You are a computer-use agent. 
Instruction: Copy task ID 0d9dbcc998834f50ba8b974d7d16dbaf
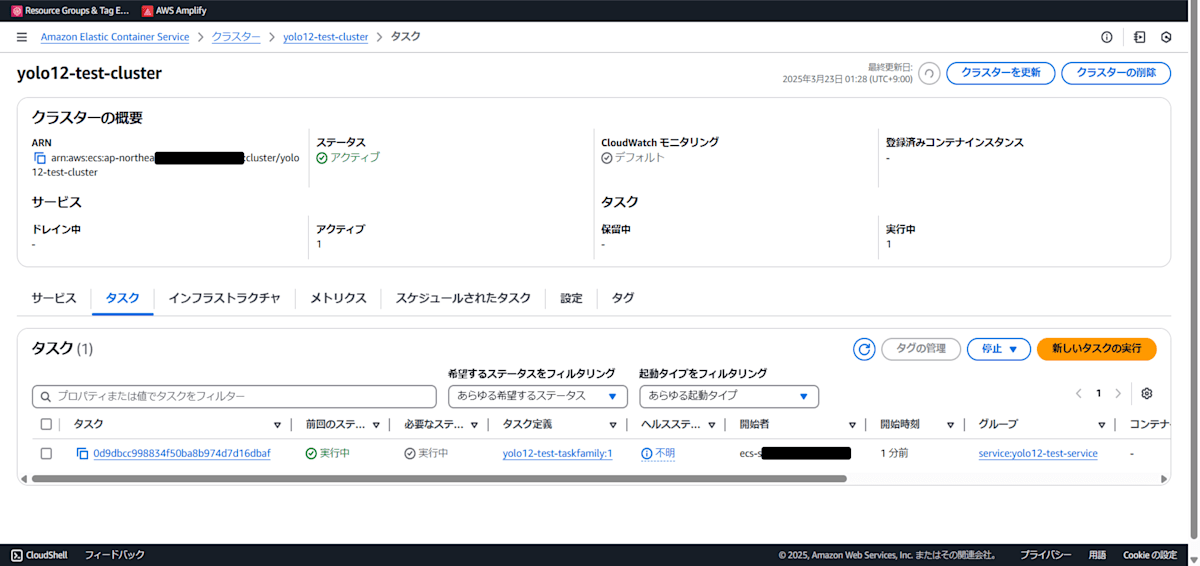[82, 454]
